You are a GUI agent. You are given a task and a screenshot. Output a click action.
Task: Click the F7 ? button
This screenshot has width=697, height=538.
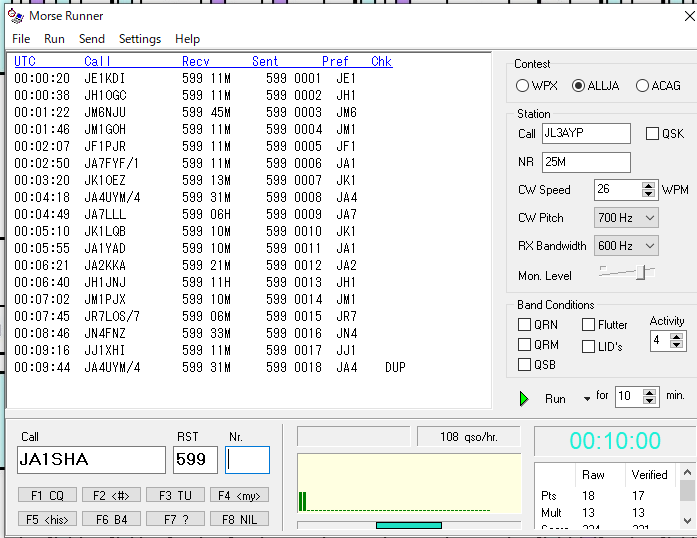tap(175, 519)
